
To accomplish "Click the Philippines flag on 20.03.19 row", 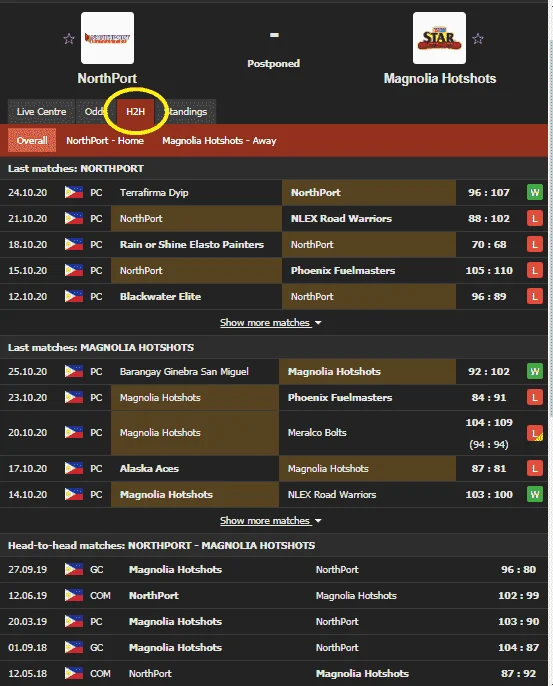I will coord(74,621).
